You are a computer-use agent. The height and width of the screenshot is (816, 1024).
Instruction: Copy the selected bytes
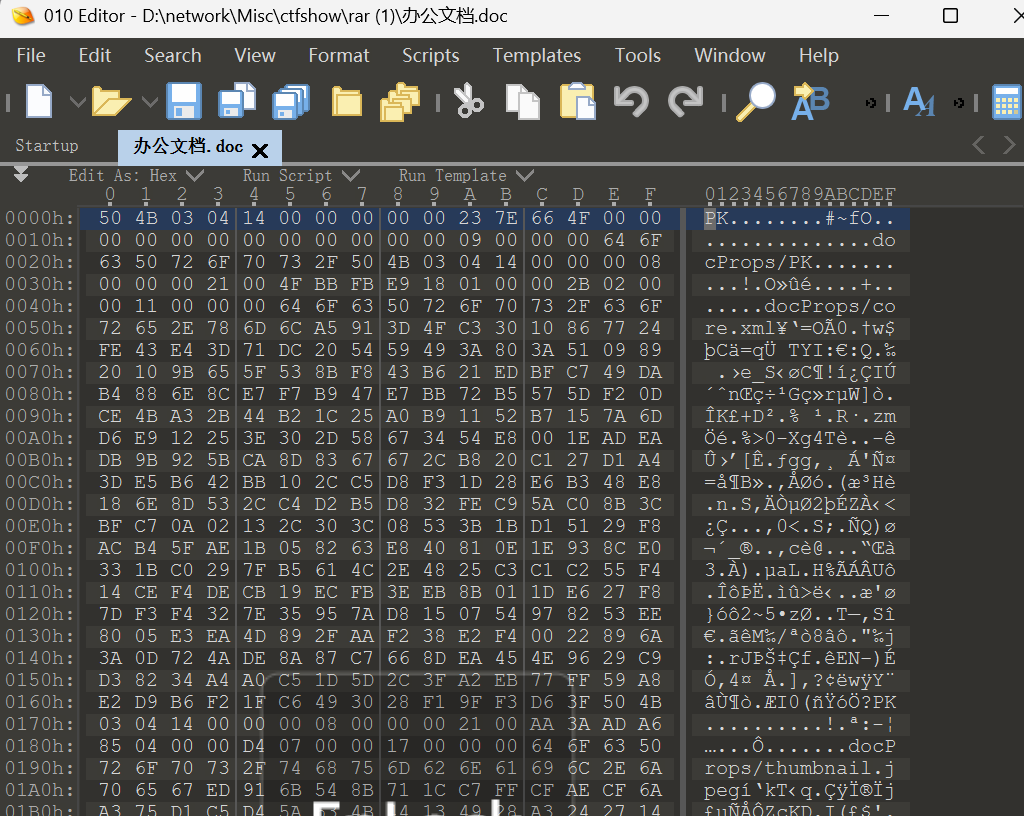(x=522, y=101)
